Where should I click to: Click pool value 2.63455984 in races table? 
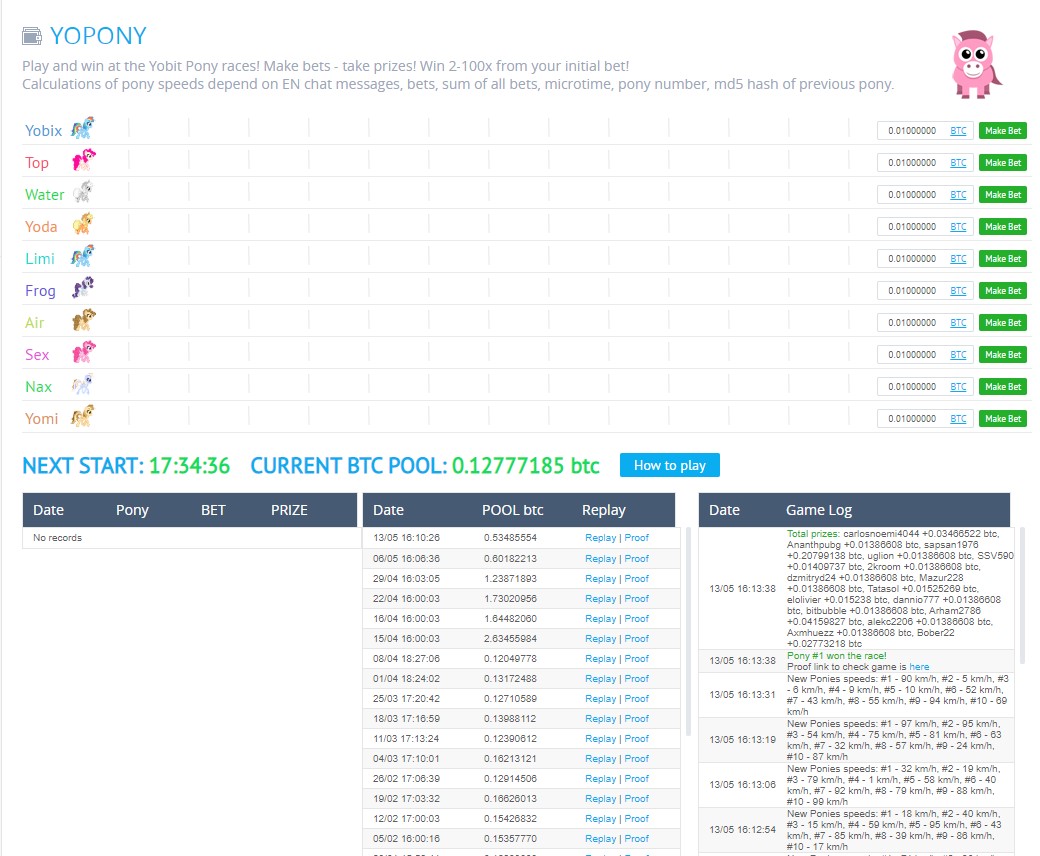click(510, 639)
